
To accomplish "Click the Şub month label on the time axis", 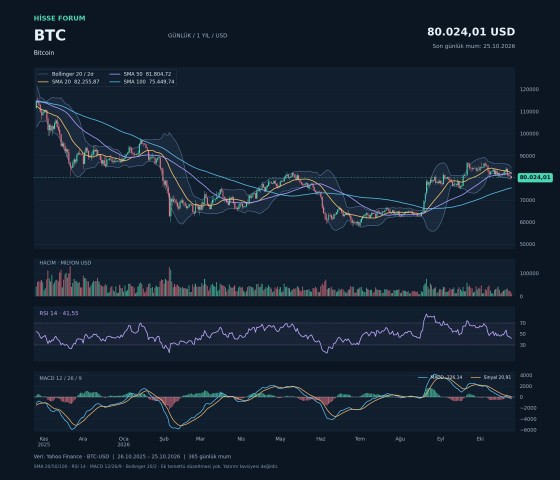I will tap(164, 439).
